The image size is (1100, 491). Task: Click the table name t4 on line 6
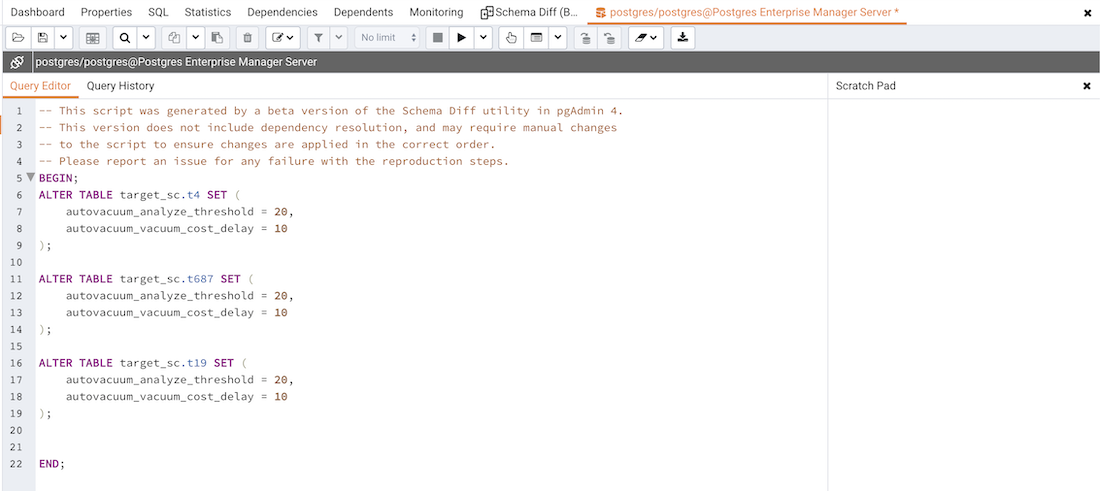pyautogui.click(x=194, y=195)
